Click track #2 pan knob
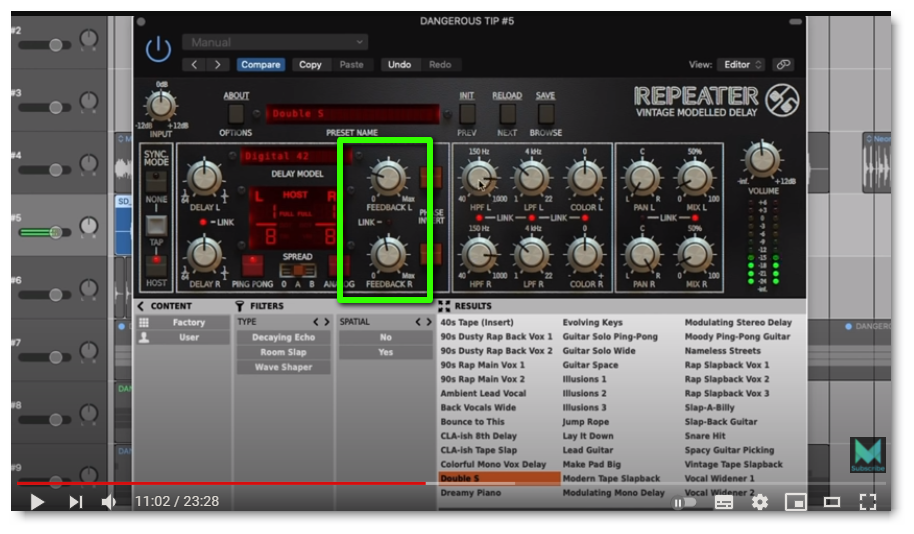Viewport: 914px width, 534px height. [x=89, y=38]
